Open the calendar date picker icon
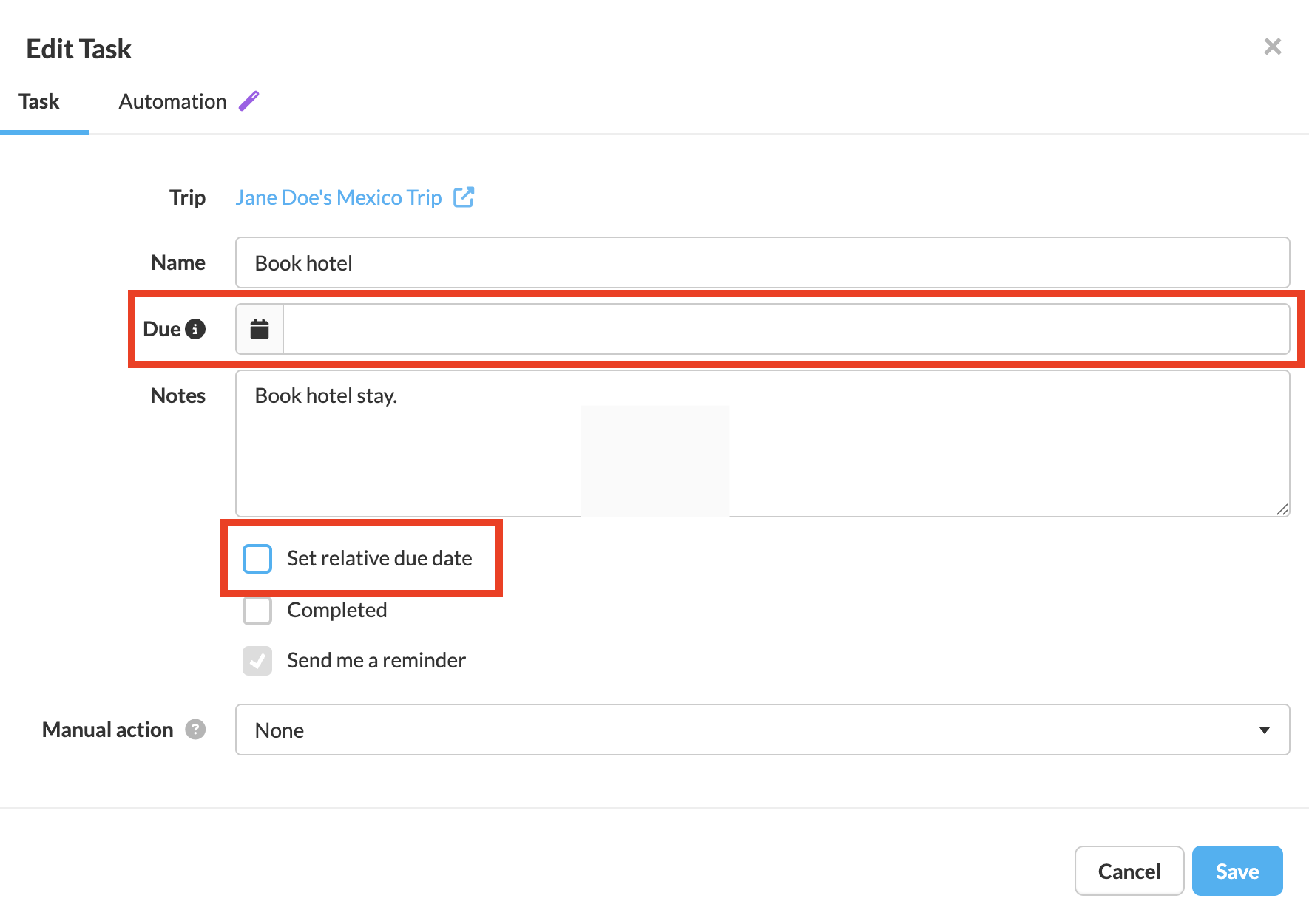 [x=260, y=329]
